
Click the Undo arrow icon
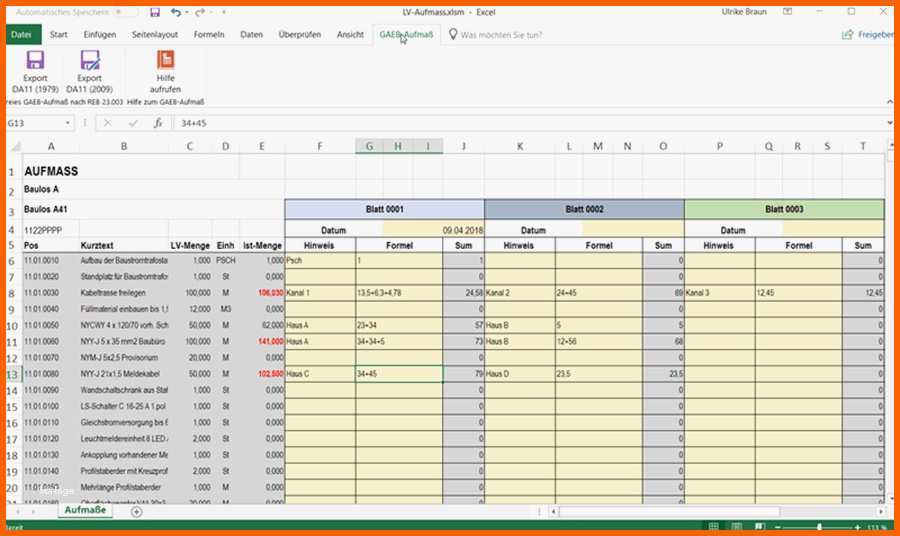point(176,12)
